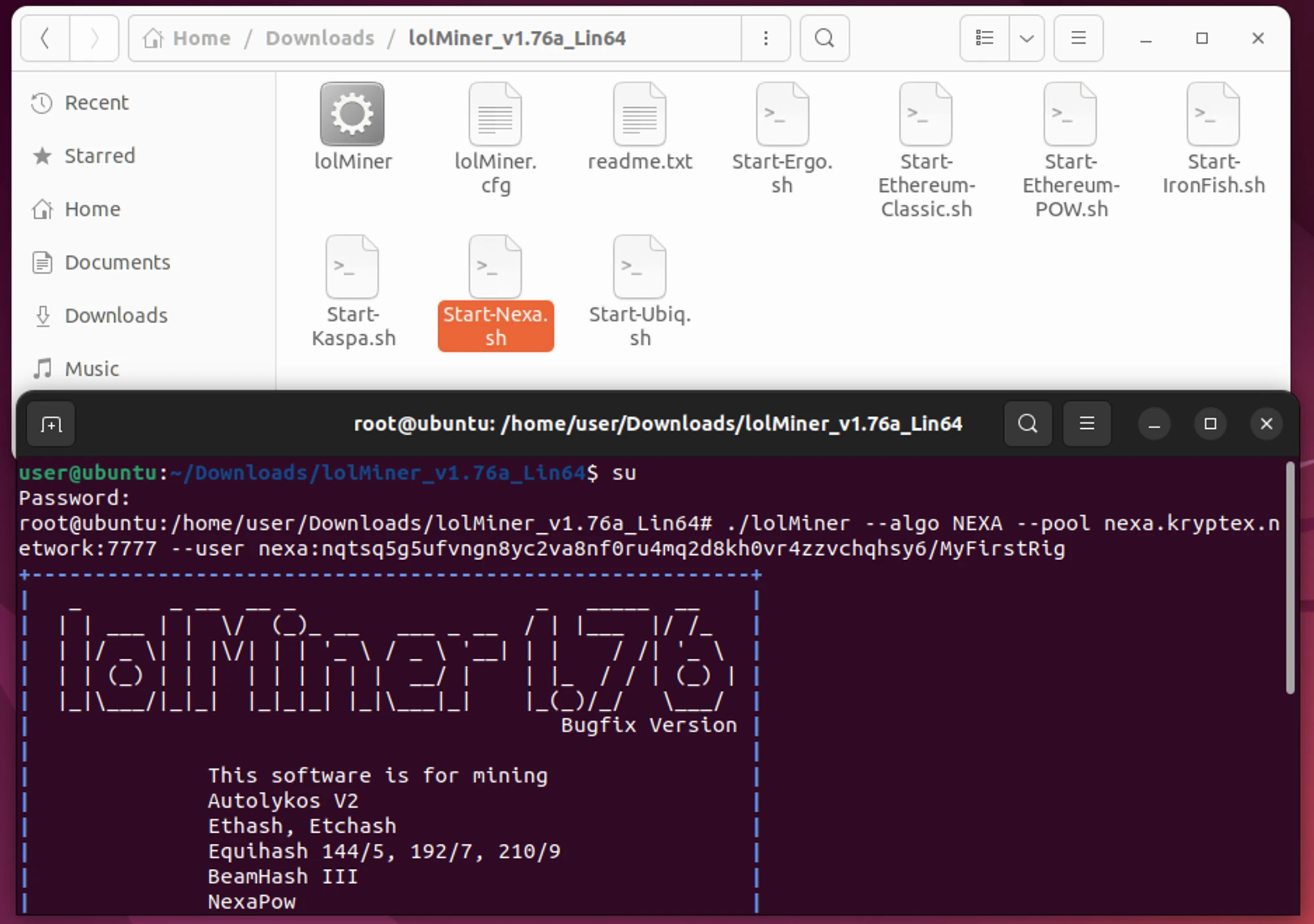Open the terminal hamburger menu
The height and width of the screenshot is (924, 1314).
tap(1087, 424)
